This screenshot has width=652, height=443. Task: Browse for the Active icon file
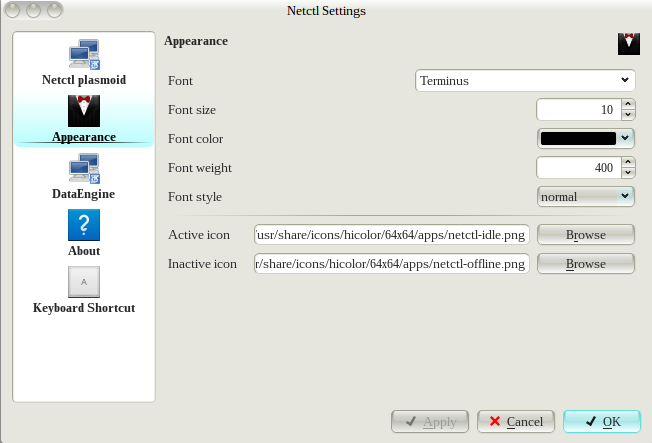click(586, 235)
